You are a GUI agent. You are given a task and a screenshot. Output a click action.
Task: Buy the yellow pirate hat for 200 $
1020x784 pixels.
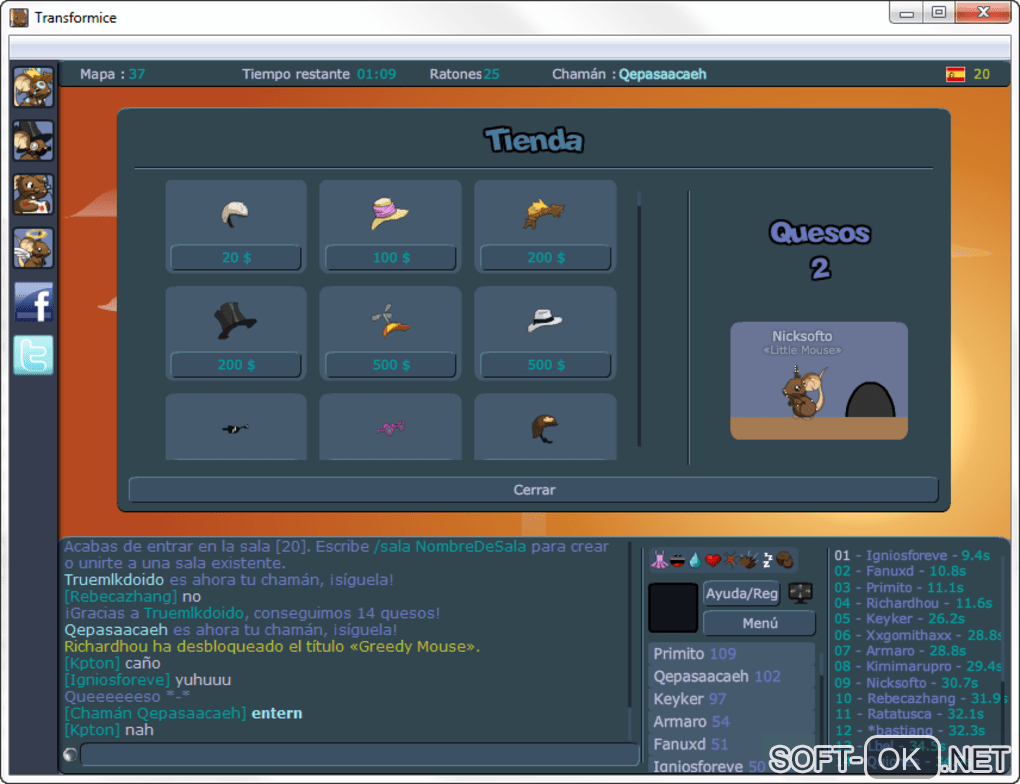[546, 257]
